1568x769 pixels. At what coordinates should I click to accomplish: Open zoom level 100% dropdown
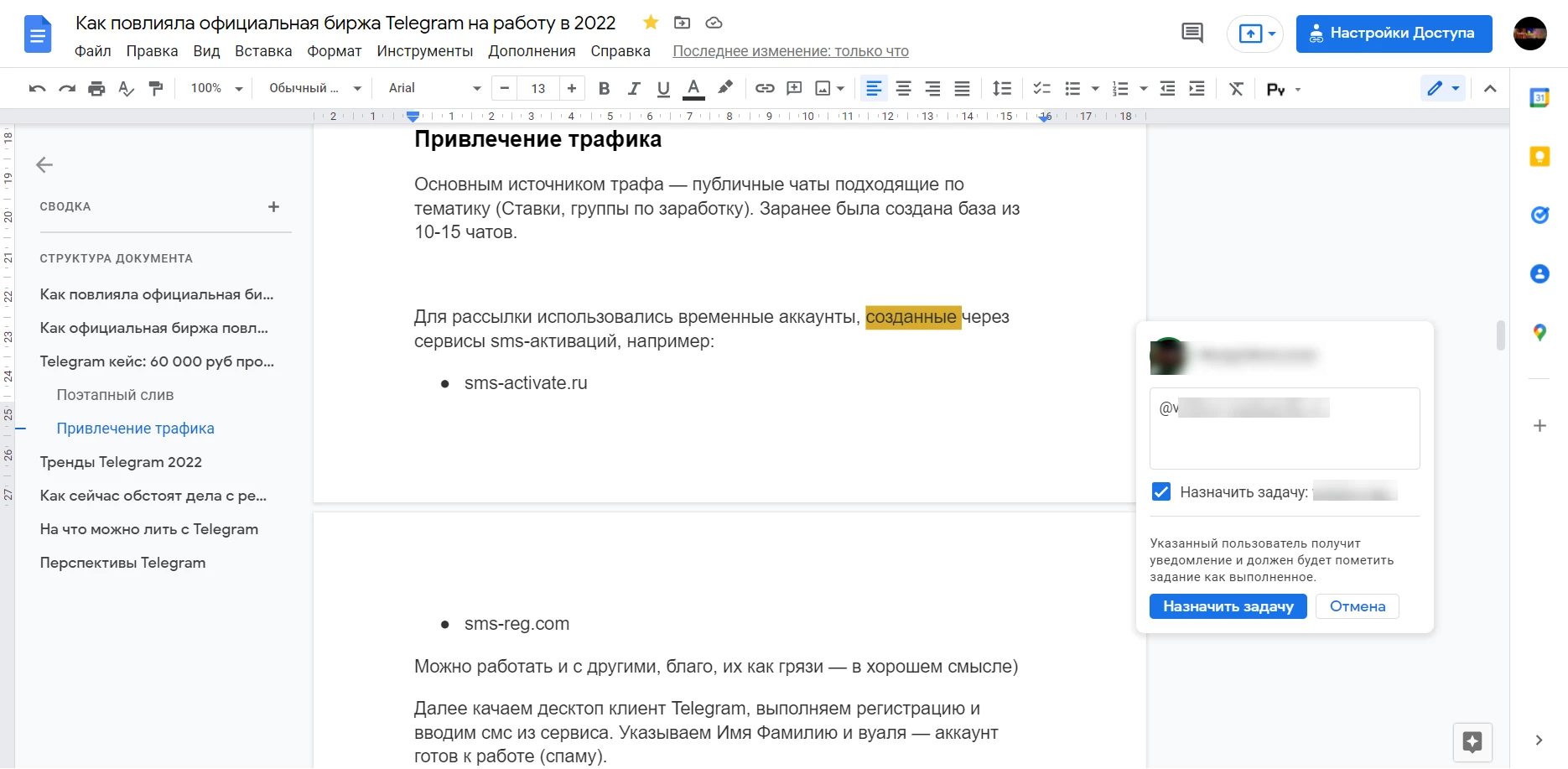click(x=216, y=88)
